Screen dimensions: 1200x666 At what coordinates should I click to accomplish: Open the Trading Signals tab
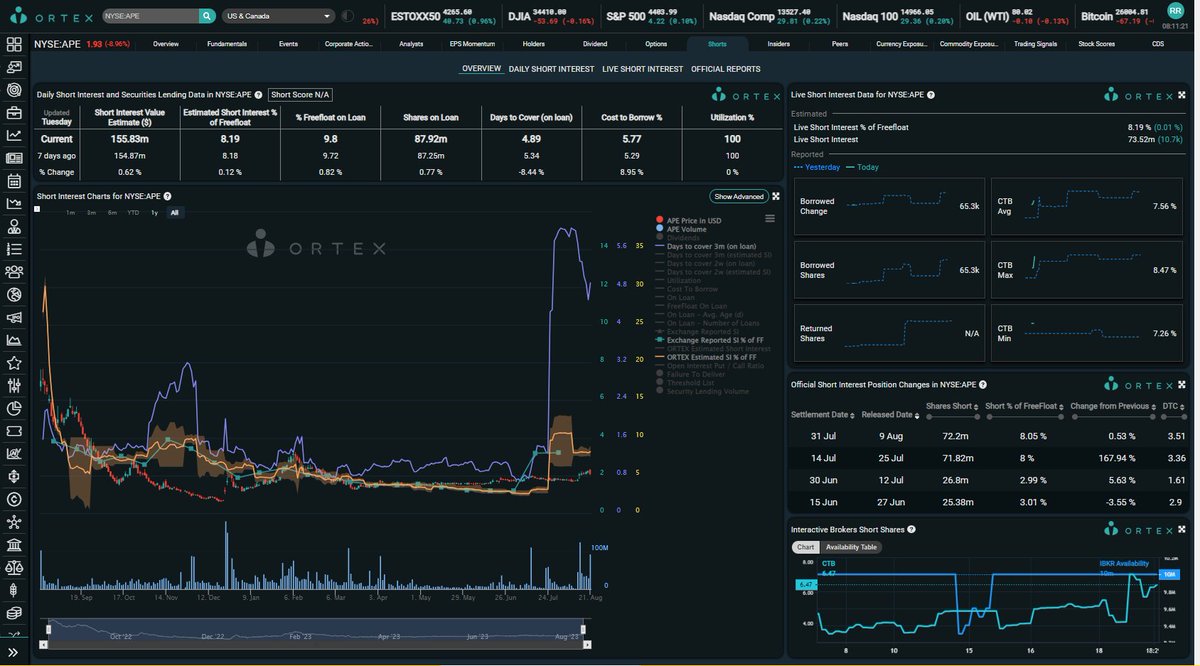[x=1036, y=44]
